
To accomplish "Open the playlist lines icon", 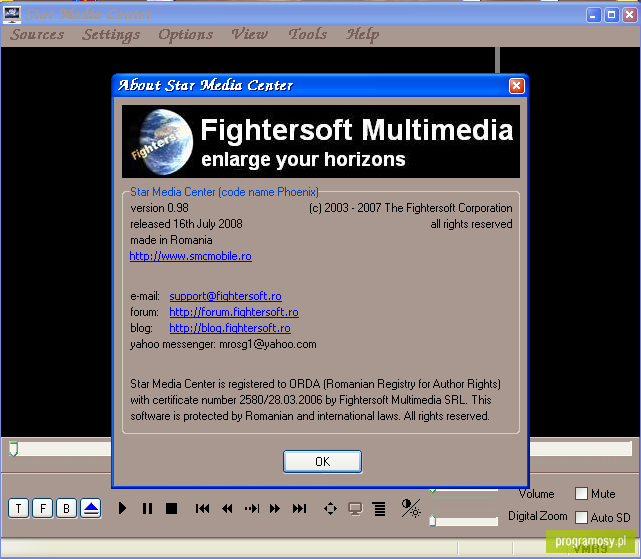I will pyautogui.click(x=379, y=509).
